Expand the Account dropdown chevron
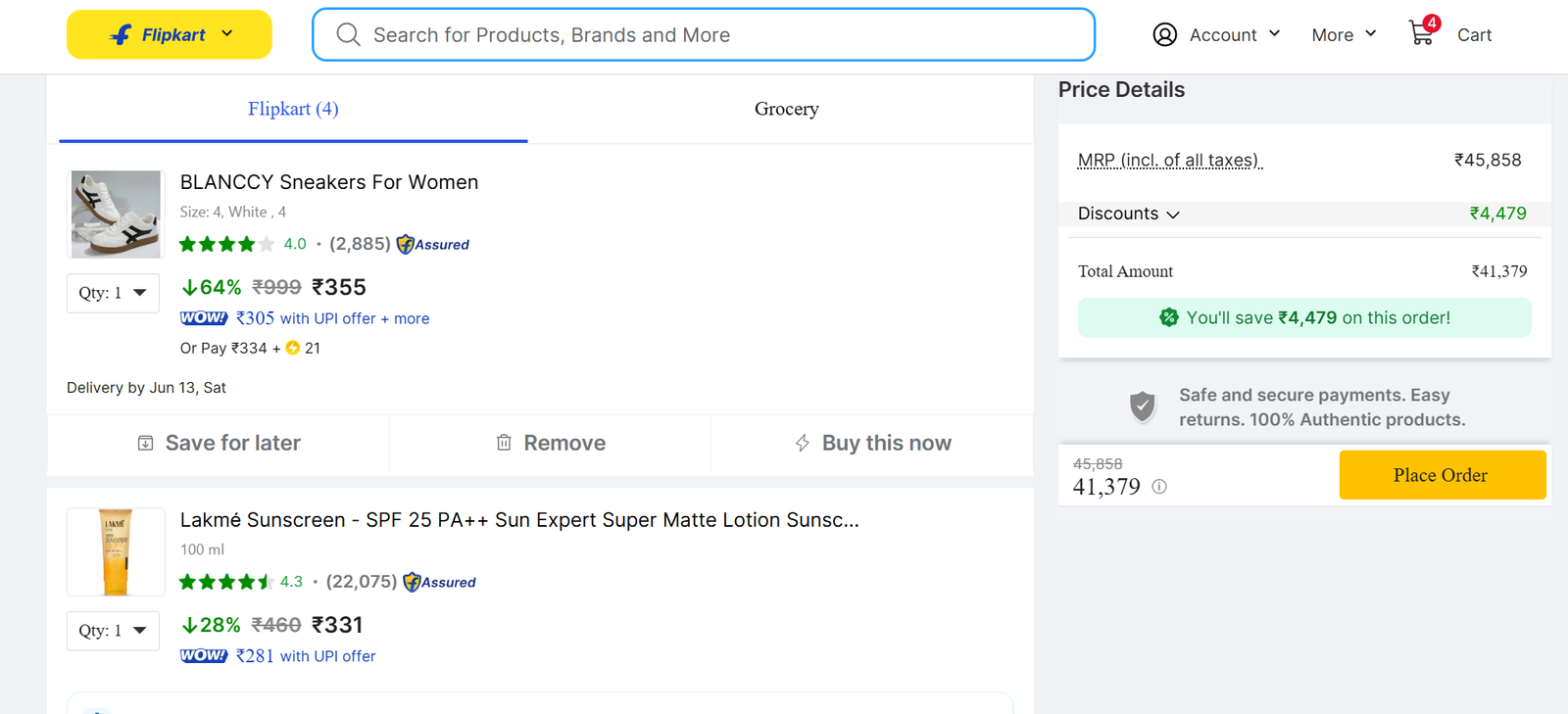 coord(1274,33)
